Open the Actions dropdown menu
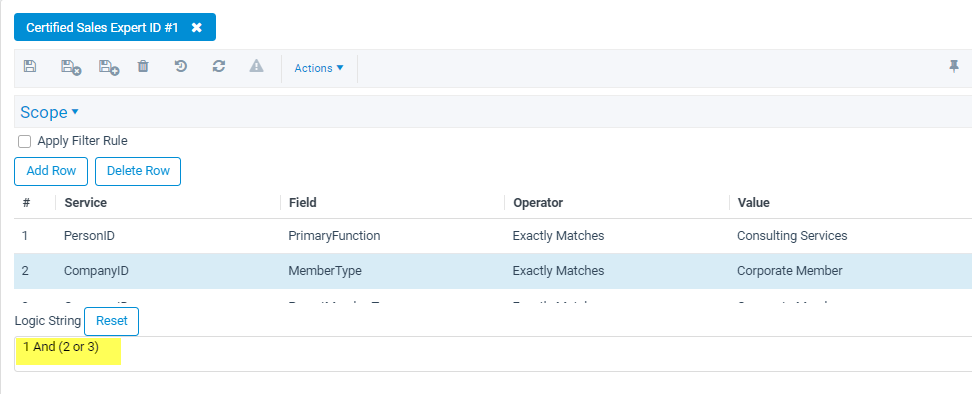This screenshot has height=394, width=972. [319, 68]
